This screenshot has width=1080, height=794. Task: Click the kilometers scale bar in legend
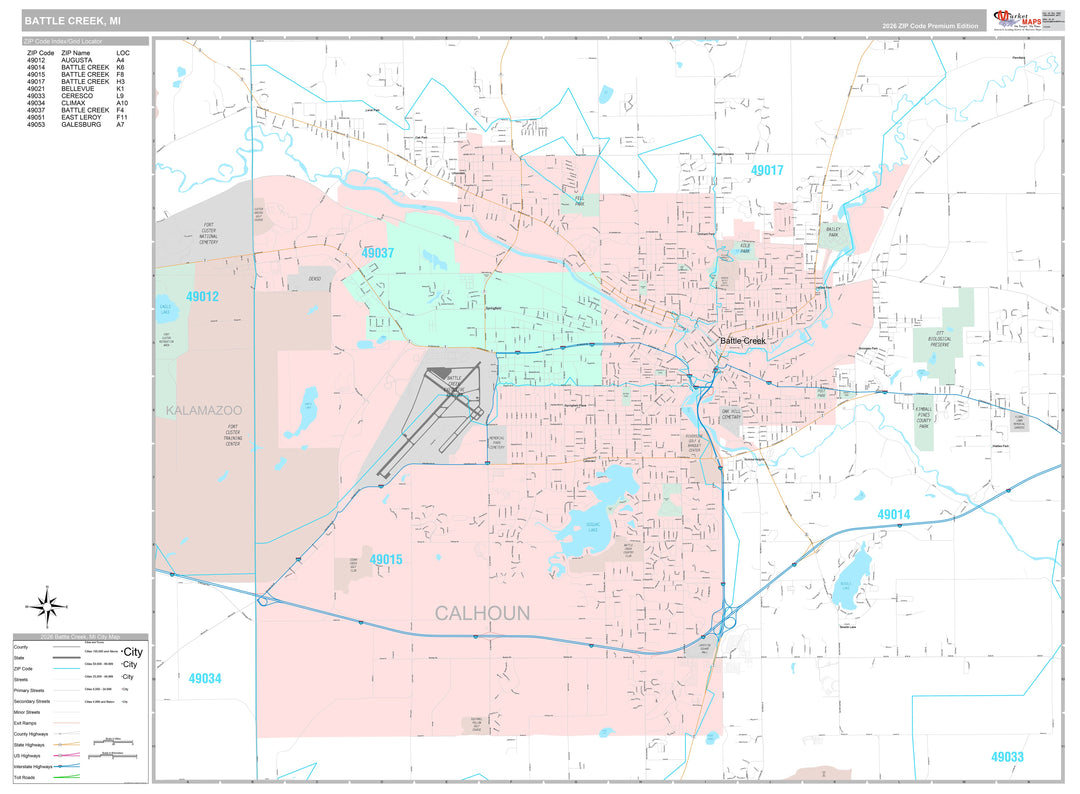(x=113, y=755)
